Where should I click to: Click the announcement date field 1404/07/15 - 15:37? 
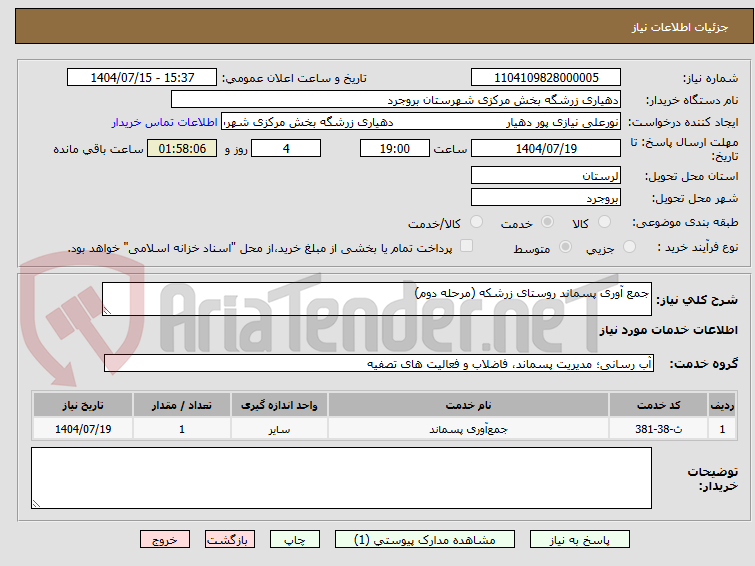pyautogui.click(x=142, y=78)
